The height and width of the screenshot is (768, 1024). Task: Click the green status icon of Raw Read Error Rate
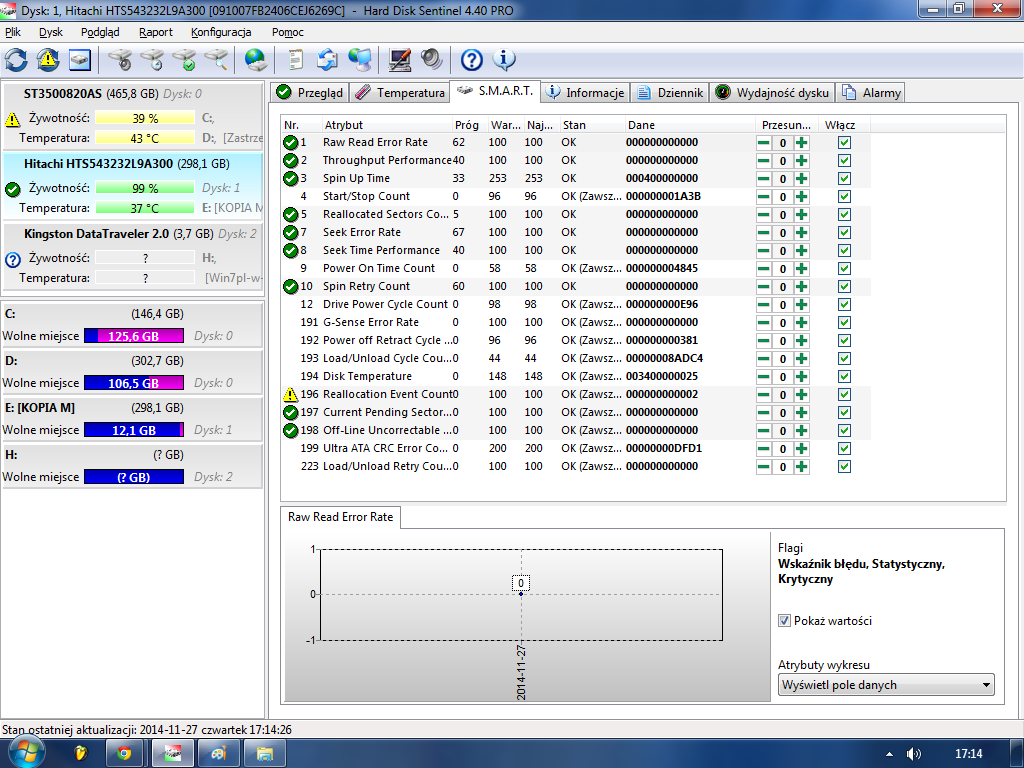point(290,142)
